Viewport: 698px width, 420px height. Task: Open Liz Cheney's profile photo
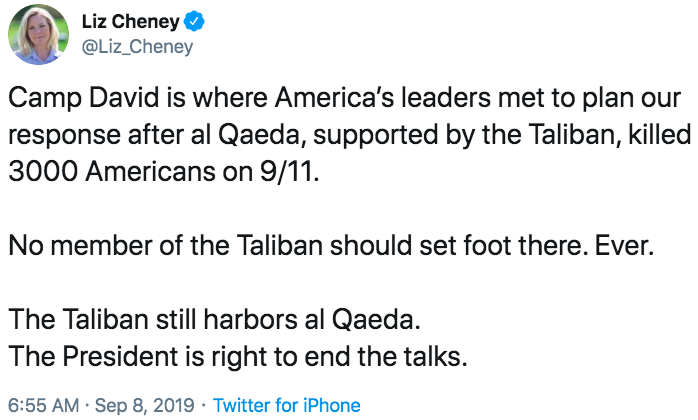[x=38, y=35]
